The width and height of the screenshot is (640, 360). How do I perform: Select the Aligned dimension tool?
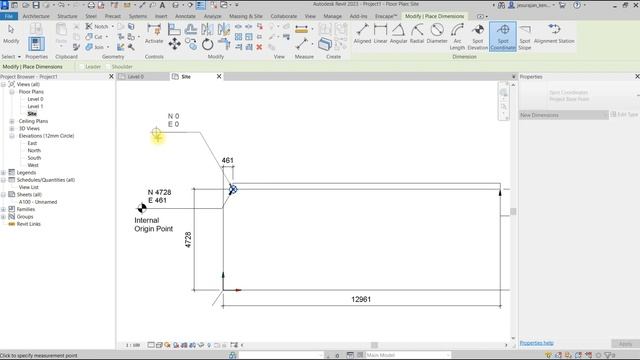(x=362, y=33)
